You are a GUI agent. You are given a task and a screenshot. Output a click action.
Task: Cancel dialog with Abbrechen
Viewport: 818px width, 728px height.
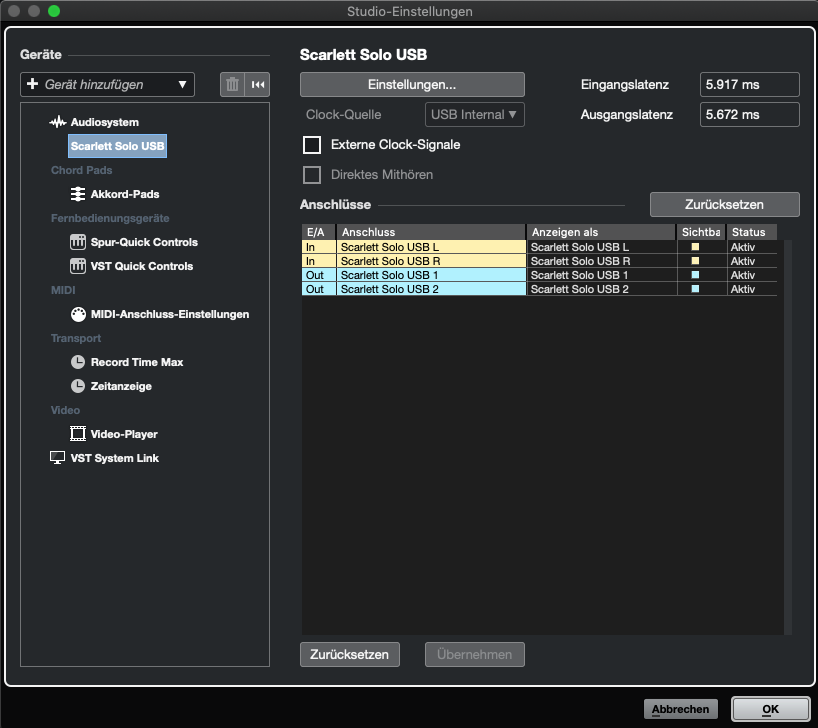click(x=680, y=709)
